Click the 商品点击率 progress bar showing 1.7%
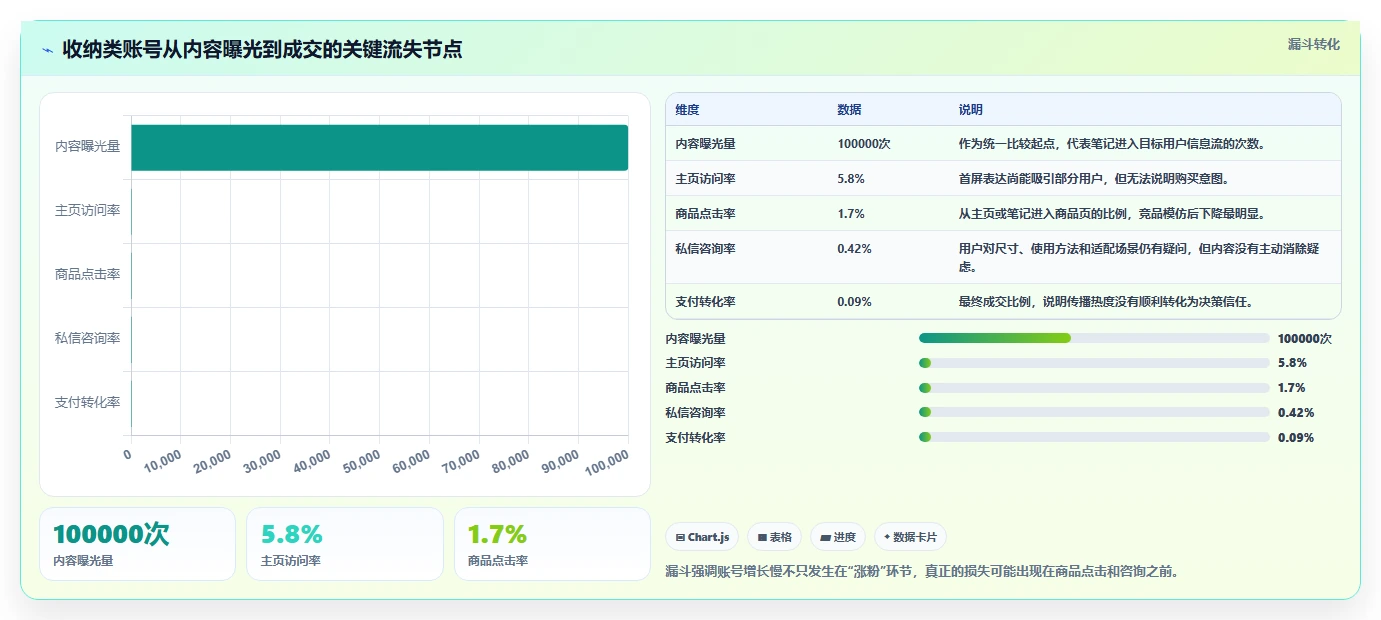 pos(1094,388)
